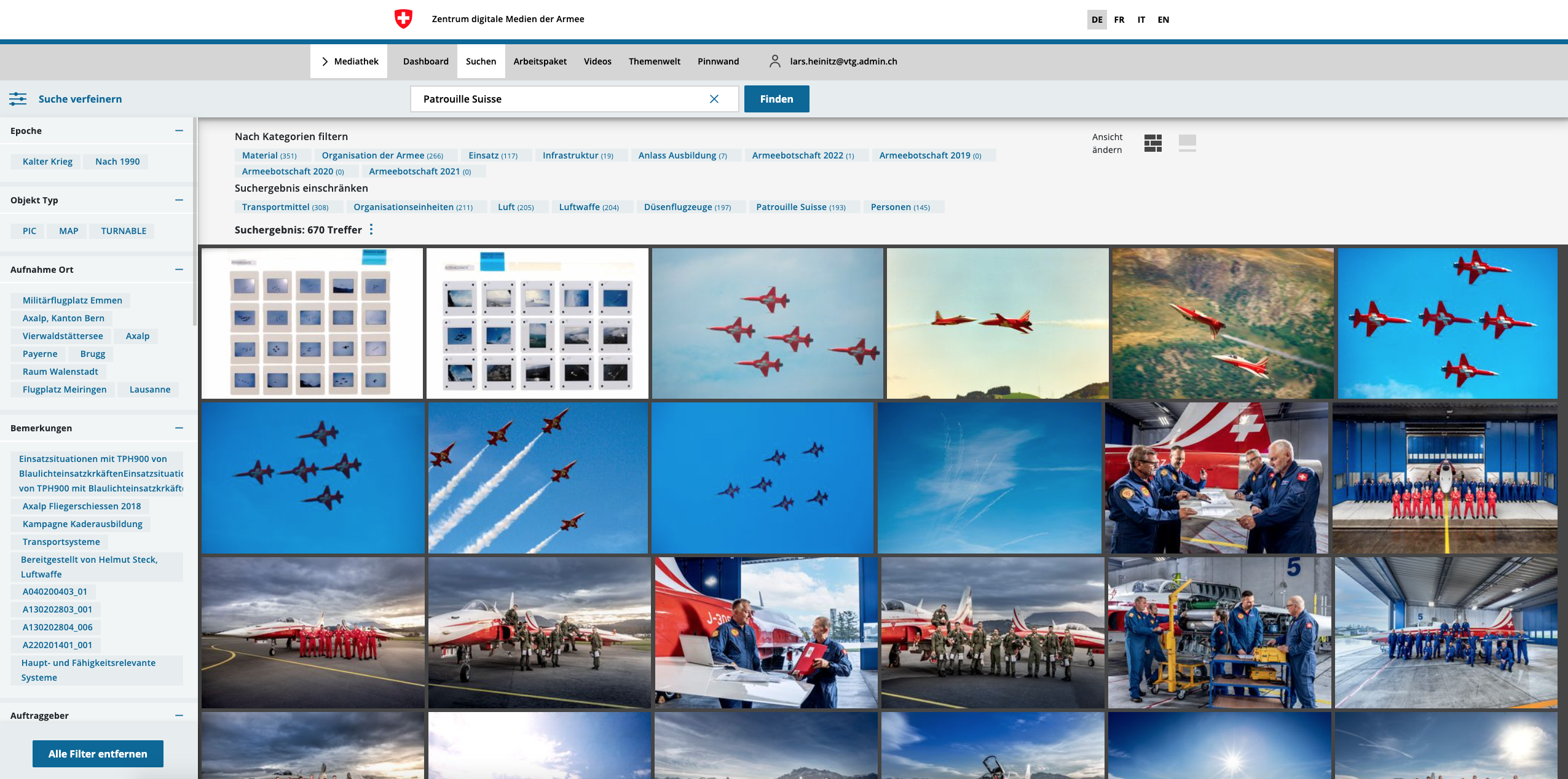Click the Mediathek chevron arrow
The width and height of the screenshot is (1568, 779).
325,61
